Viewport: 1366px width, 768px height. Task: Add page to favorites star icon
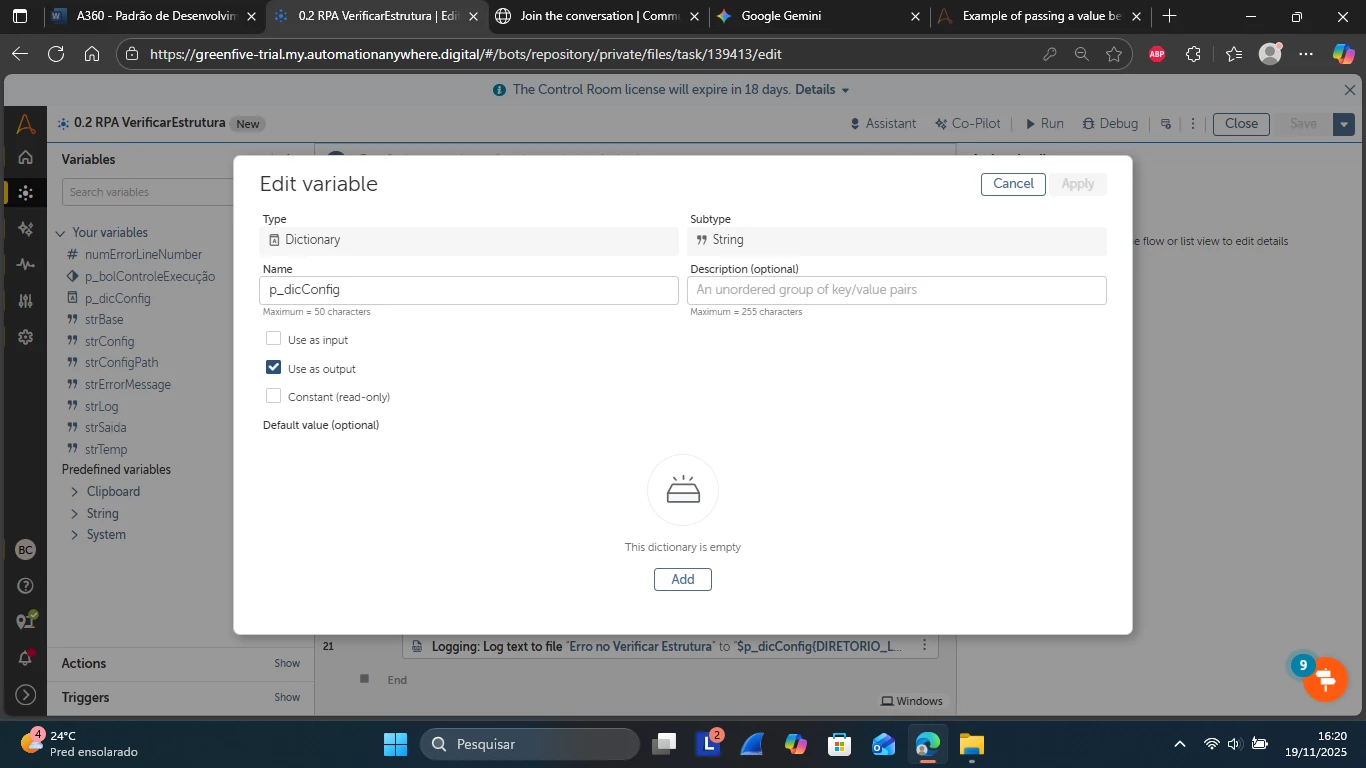(x=1114, y=54)
